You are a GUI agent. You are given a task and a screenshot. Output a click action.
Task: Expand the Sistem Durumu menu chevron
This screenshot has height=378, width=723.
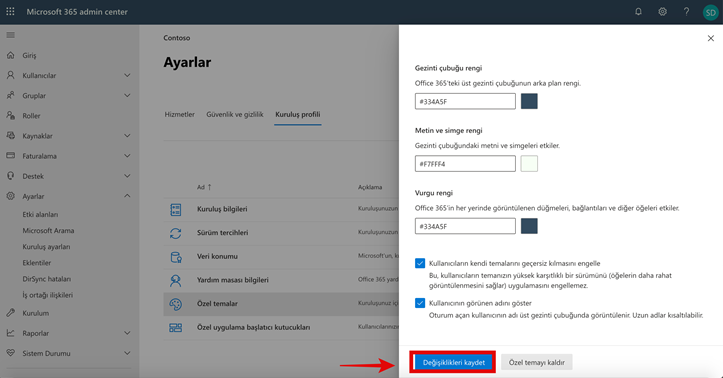[127, 353]
